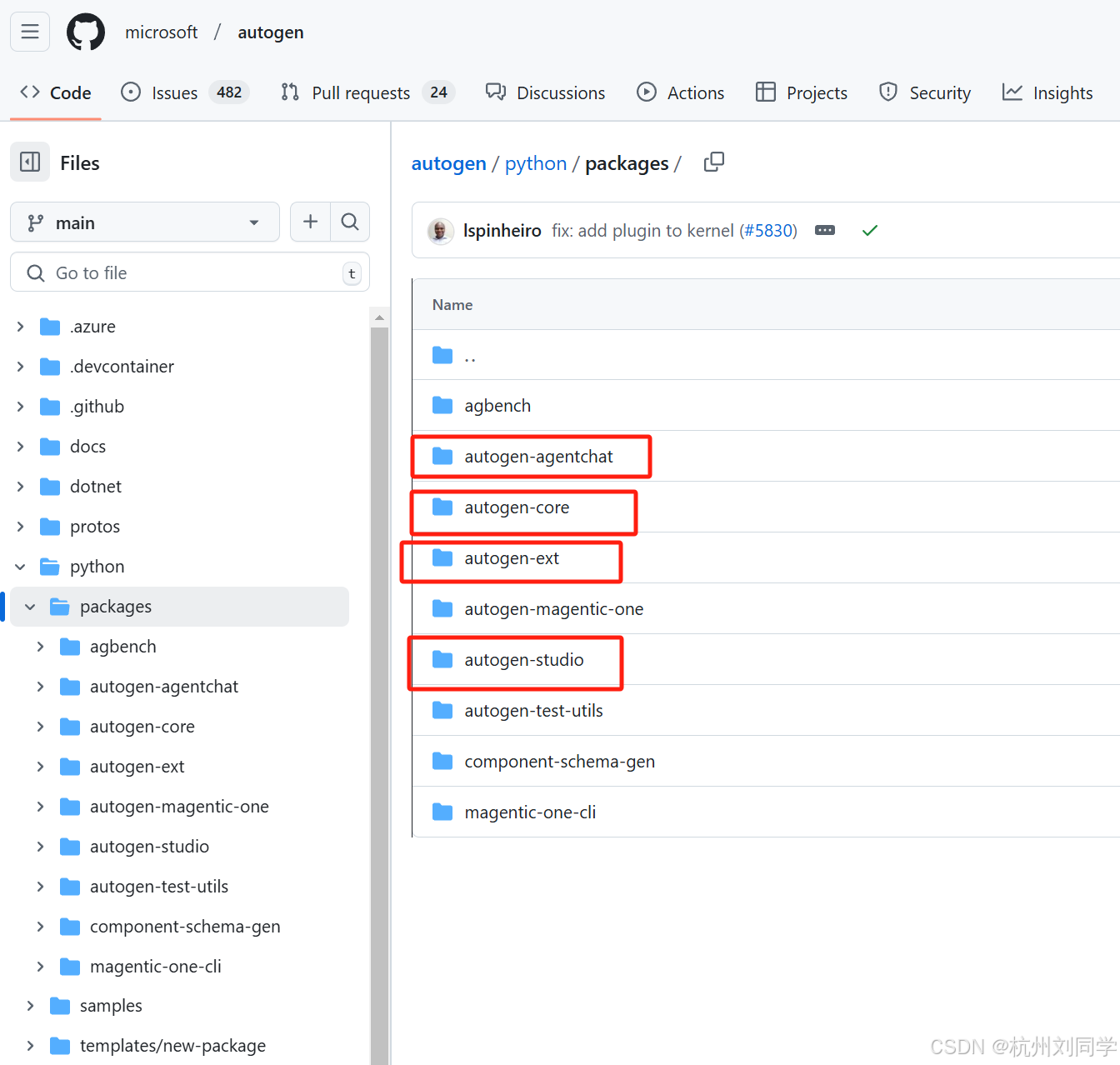This screenshot has width=1120, height=1065.
Task: Open pull request #5830 link
Action: click(x=767, y=230)
